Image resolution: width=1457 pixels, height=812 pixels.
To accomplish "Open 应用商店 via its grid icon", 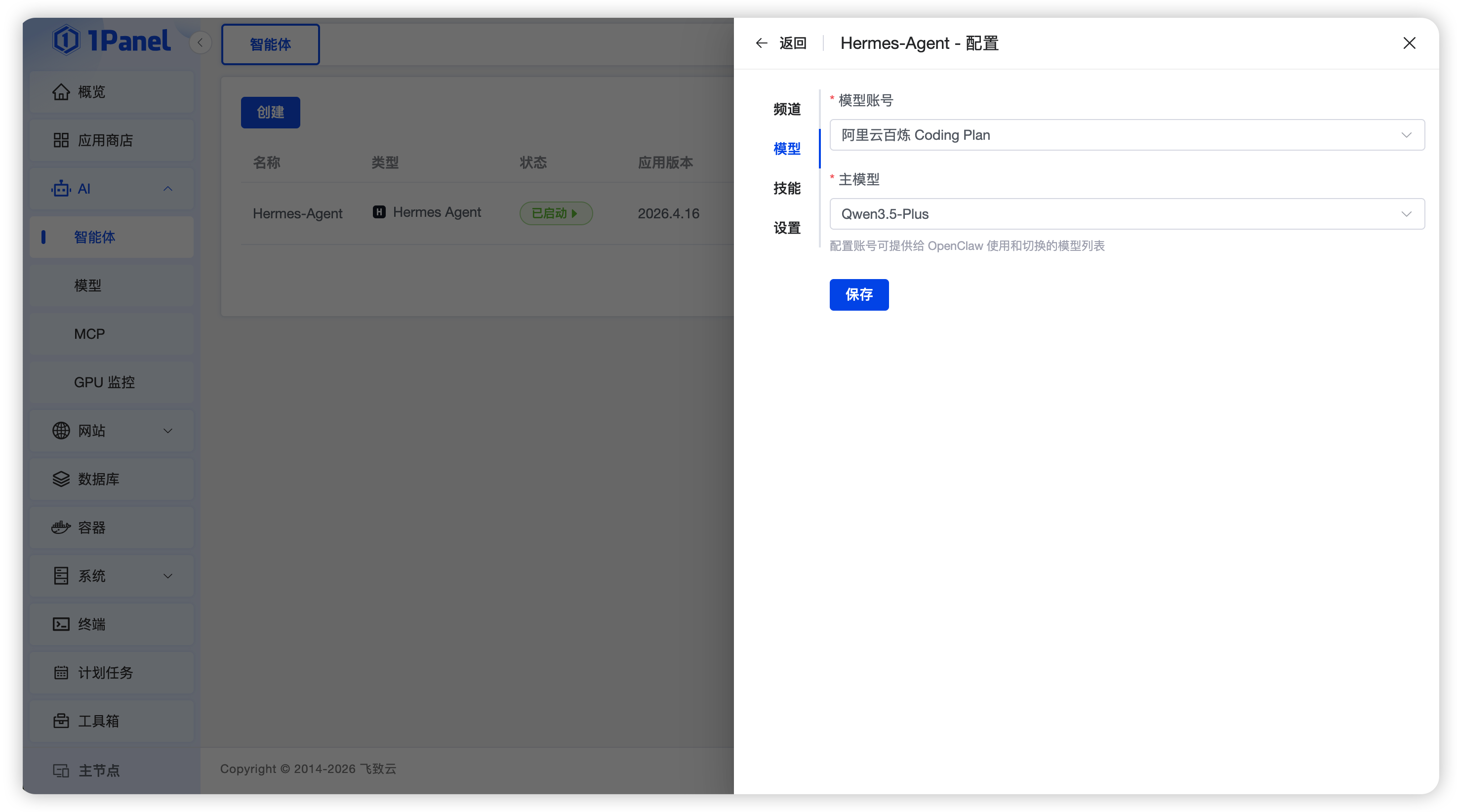I will coord(61,140).
